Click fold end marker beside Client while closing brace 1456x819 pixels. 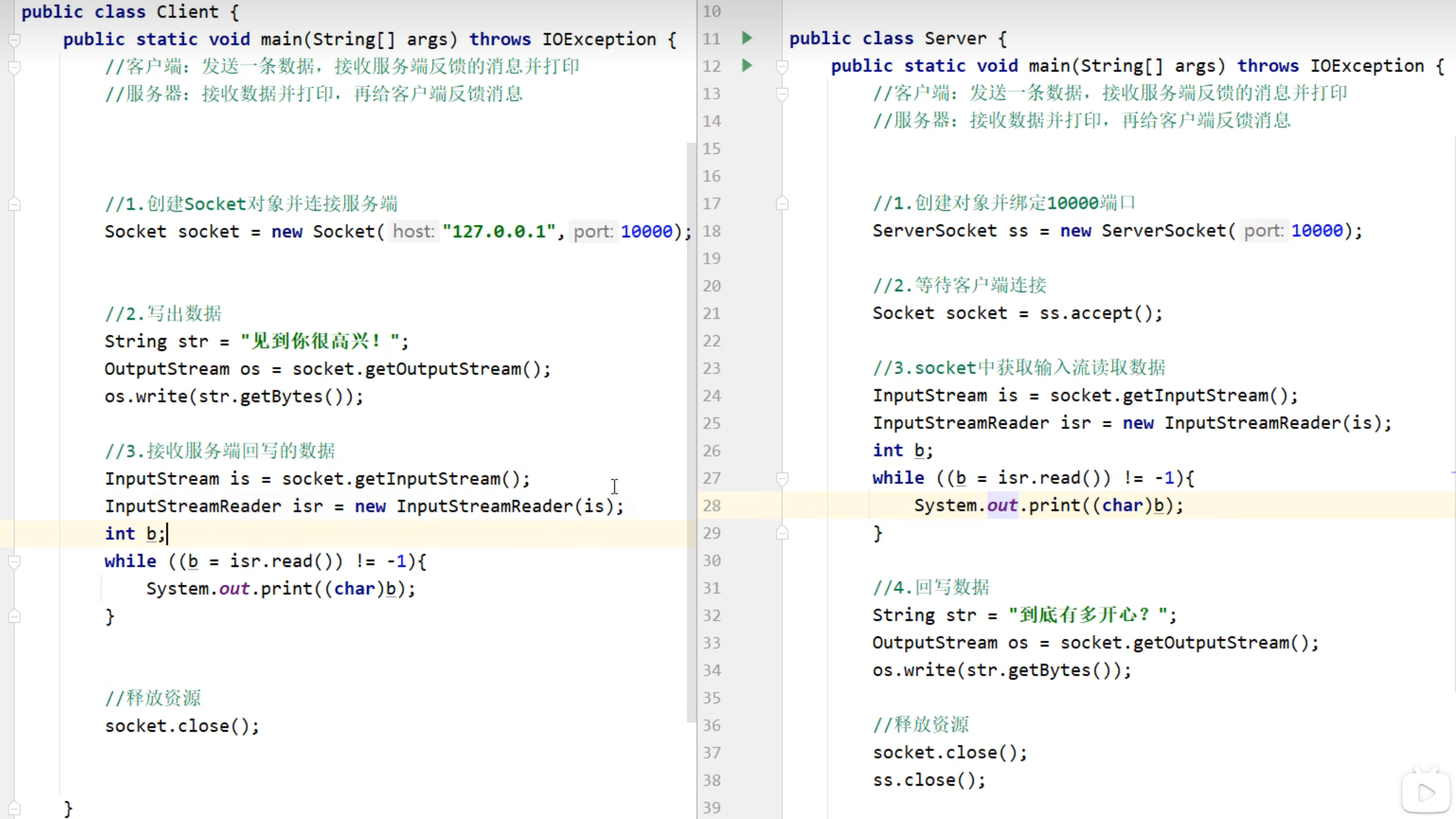click(14, 617)
